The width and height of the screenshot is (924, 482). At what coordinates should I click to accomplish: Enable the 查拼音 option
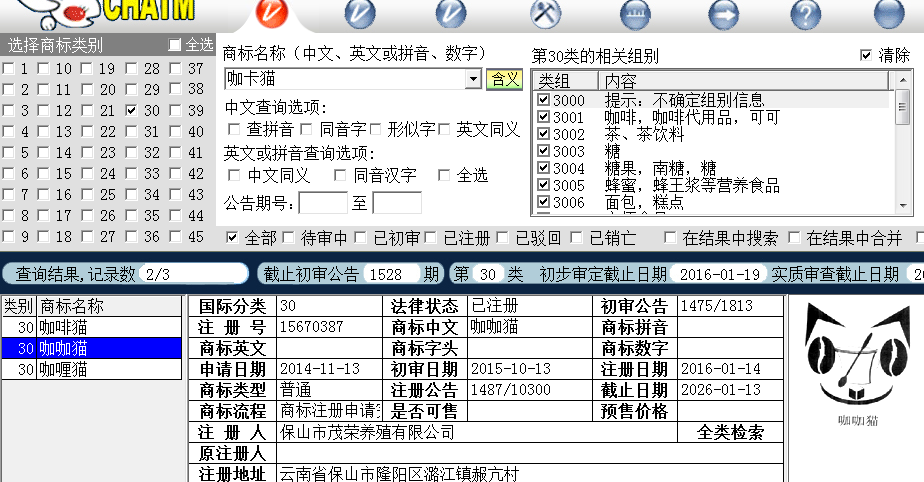point(234,129)
